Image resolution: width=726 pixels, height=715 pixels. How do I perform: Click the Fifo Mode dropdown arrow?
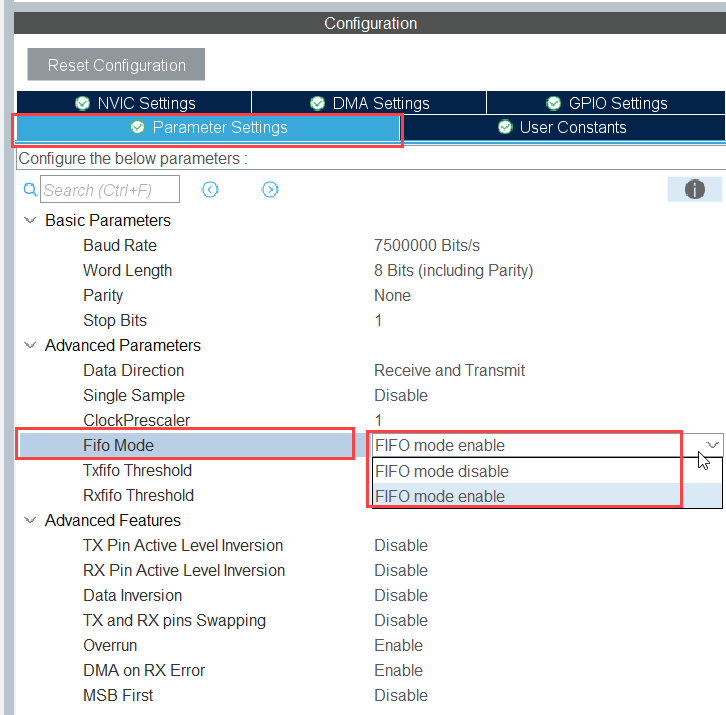click(711, 445)
